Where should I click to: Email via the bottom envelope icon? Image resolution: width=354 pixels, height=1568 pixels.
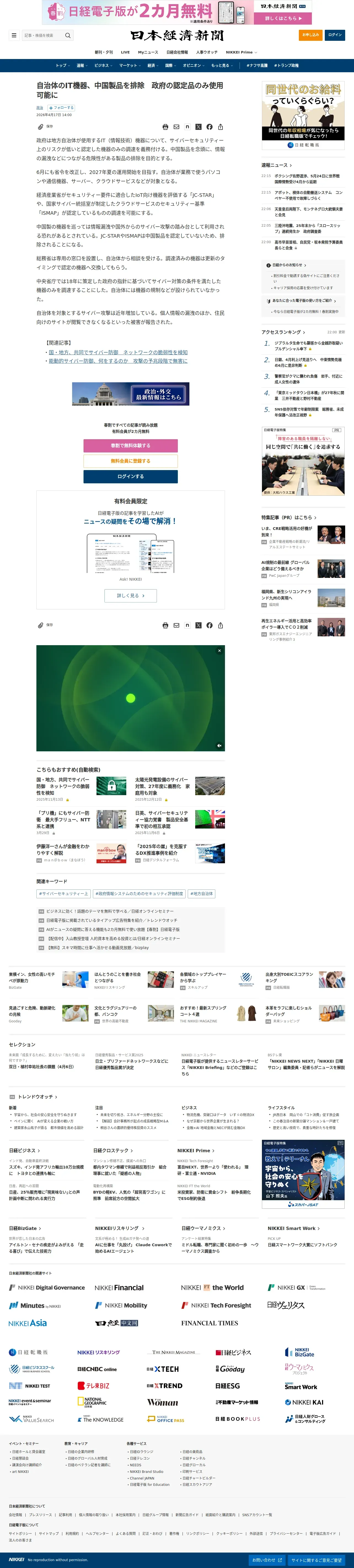[176, 625]
